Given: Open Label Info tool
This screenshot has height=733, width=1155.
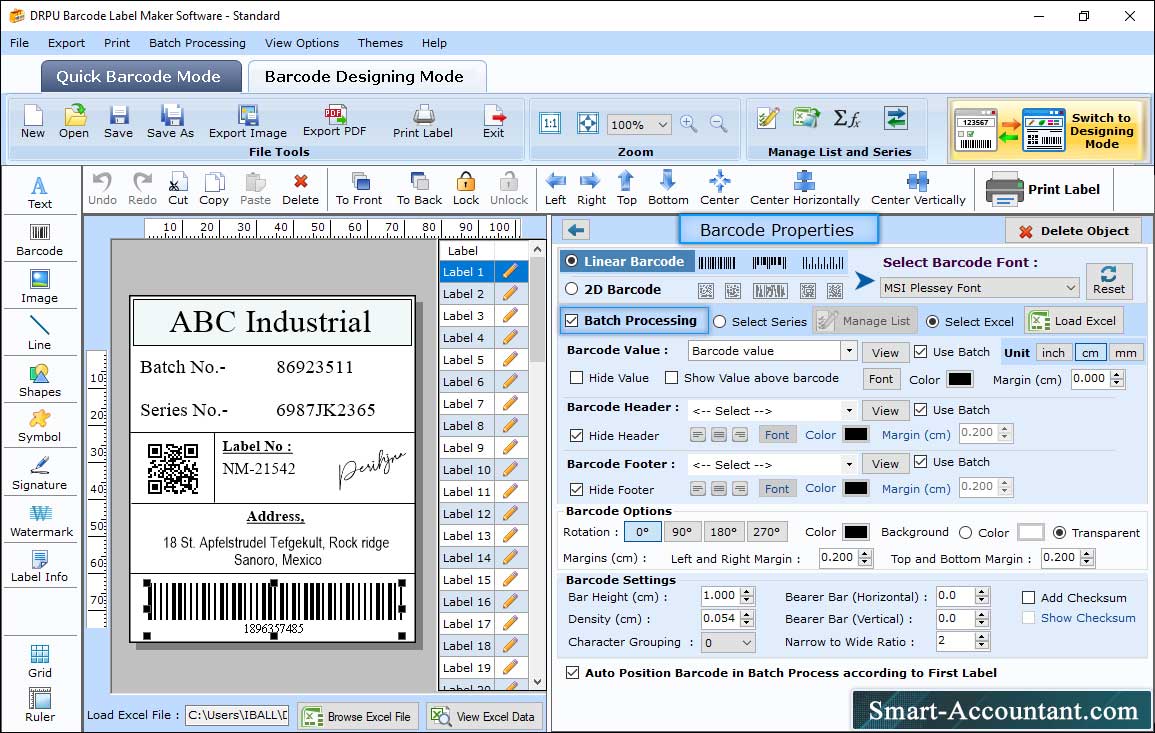Looking at the screenshot, I should click(x=40, y=567).
